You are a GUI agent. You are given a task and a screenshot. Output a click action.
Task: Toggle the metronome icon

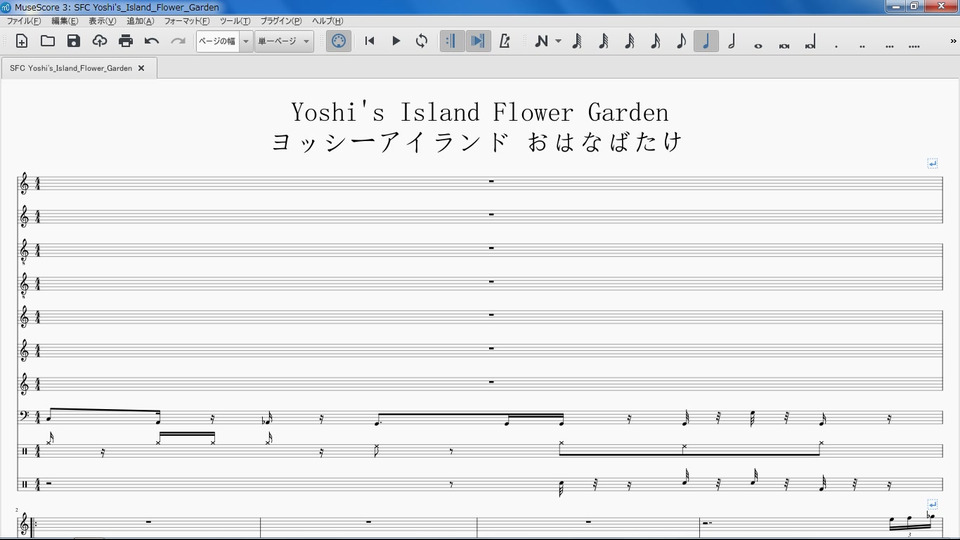pyautogui.click(x=504, y=41)
